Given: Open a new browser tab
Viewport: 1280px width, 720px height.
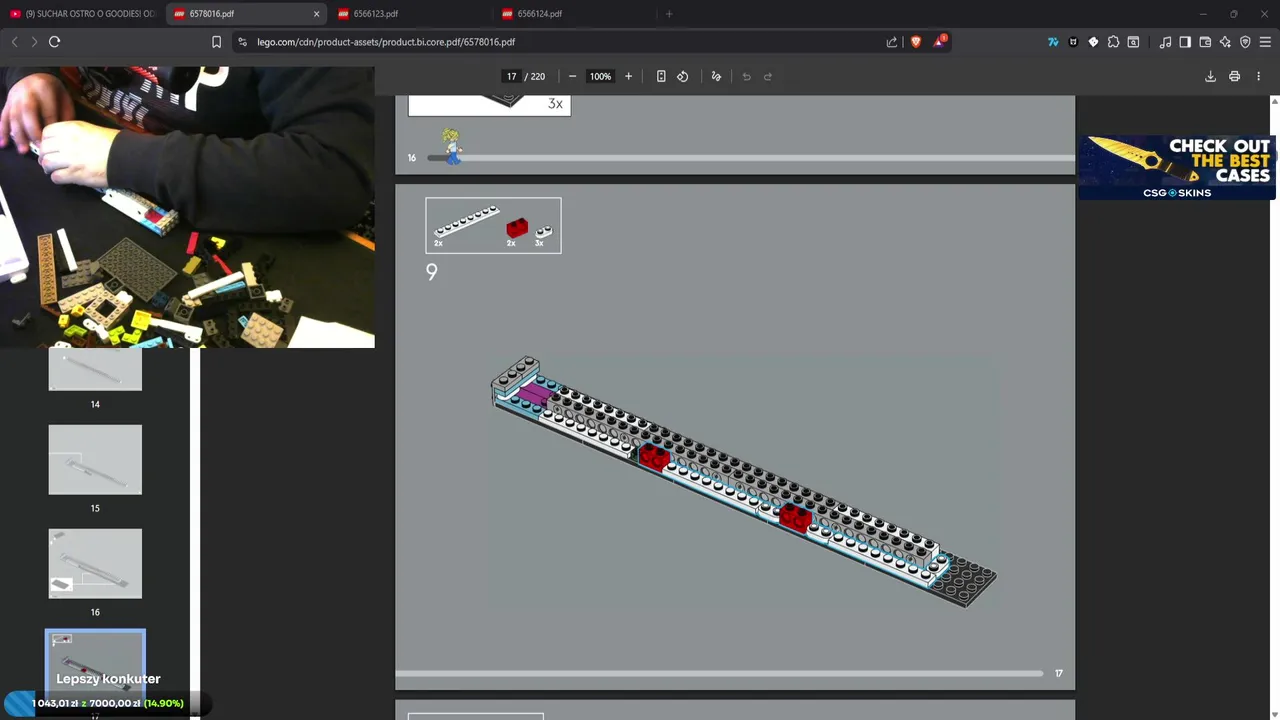Looking at the screenshot, I should (x=669, y=14).
